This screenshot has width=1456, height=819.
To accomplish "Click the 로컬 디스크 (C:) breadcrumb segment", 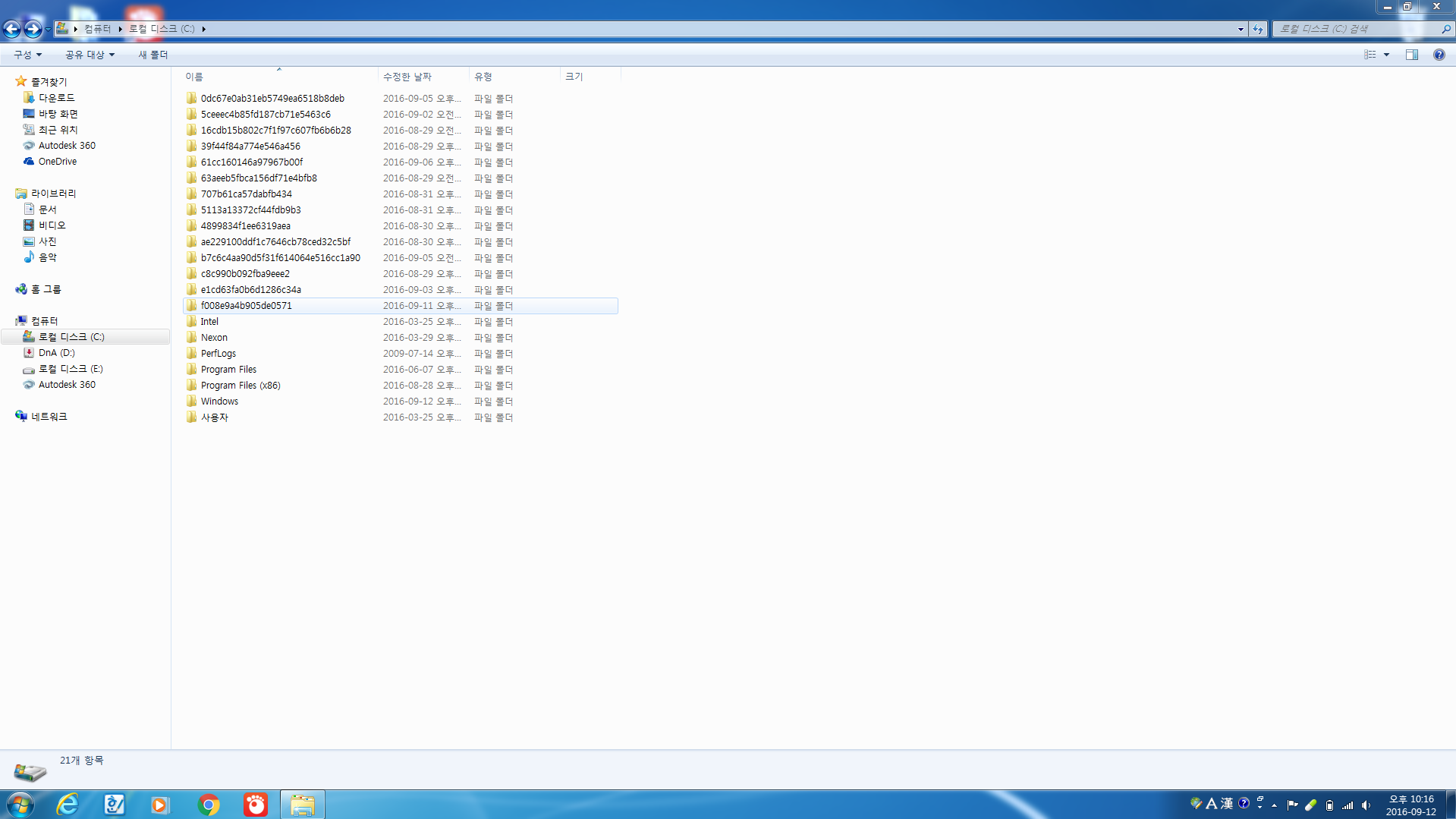I will click(x=162, y=29).
